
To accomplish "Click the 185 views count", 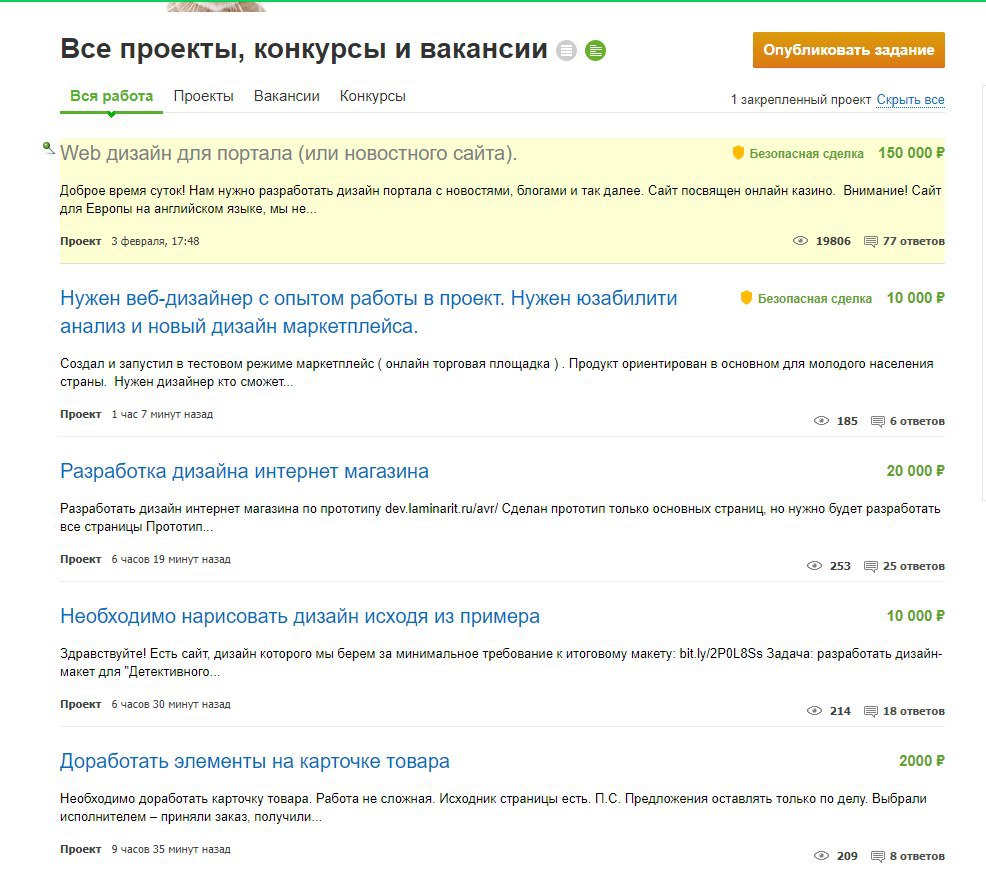I will coord(847,421).
